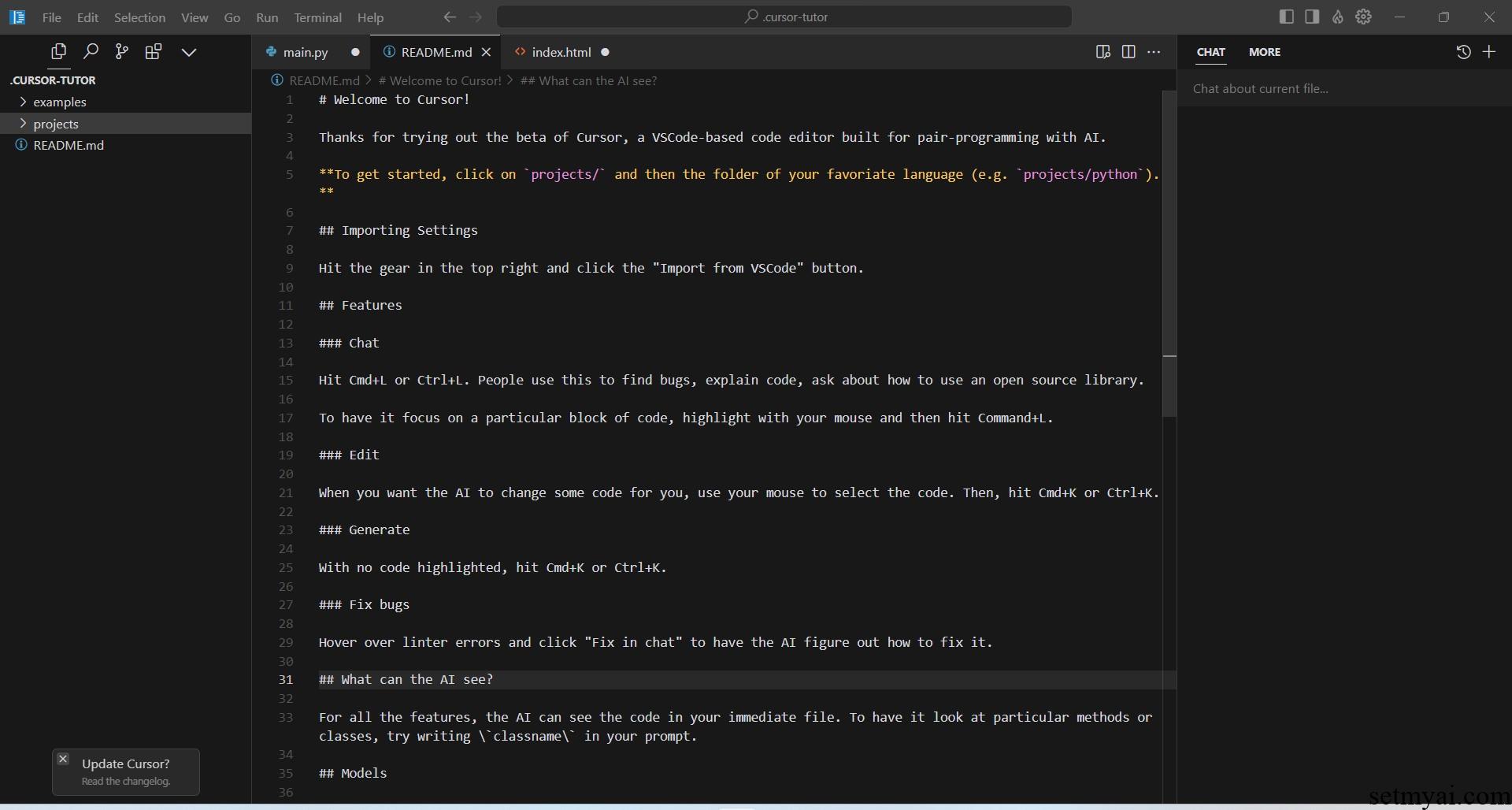Image resolution: width=1512 pixels, height=810 pixels.
Task: Go back with the left arrow
Action: [x=450, y=17]
